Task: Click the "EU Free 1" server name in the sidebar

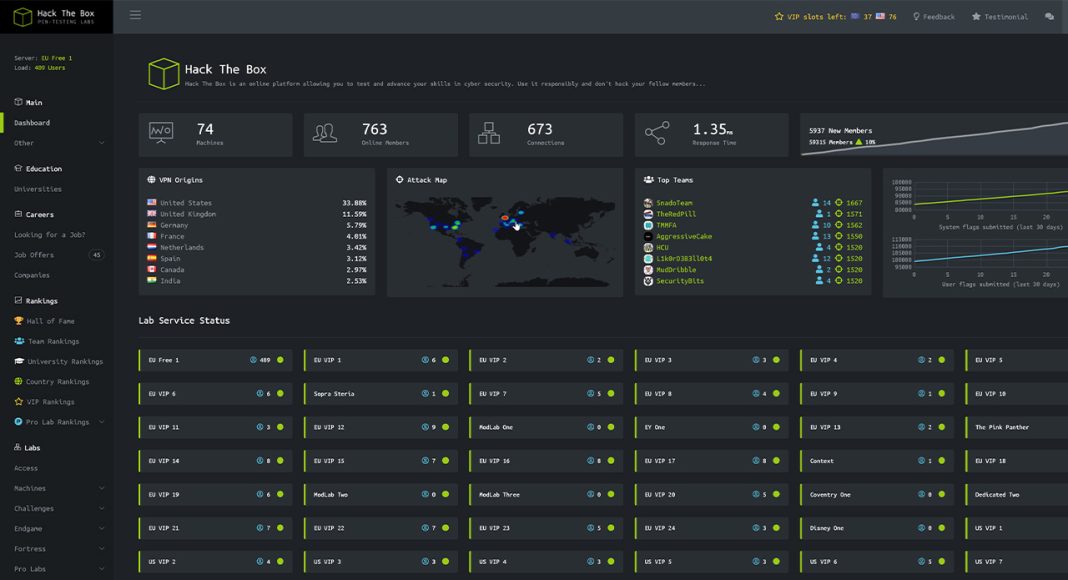Action: (x=57, y=59)
